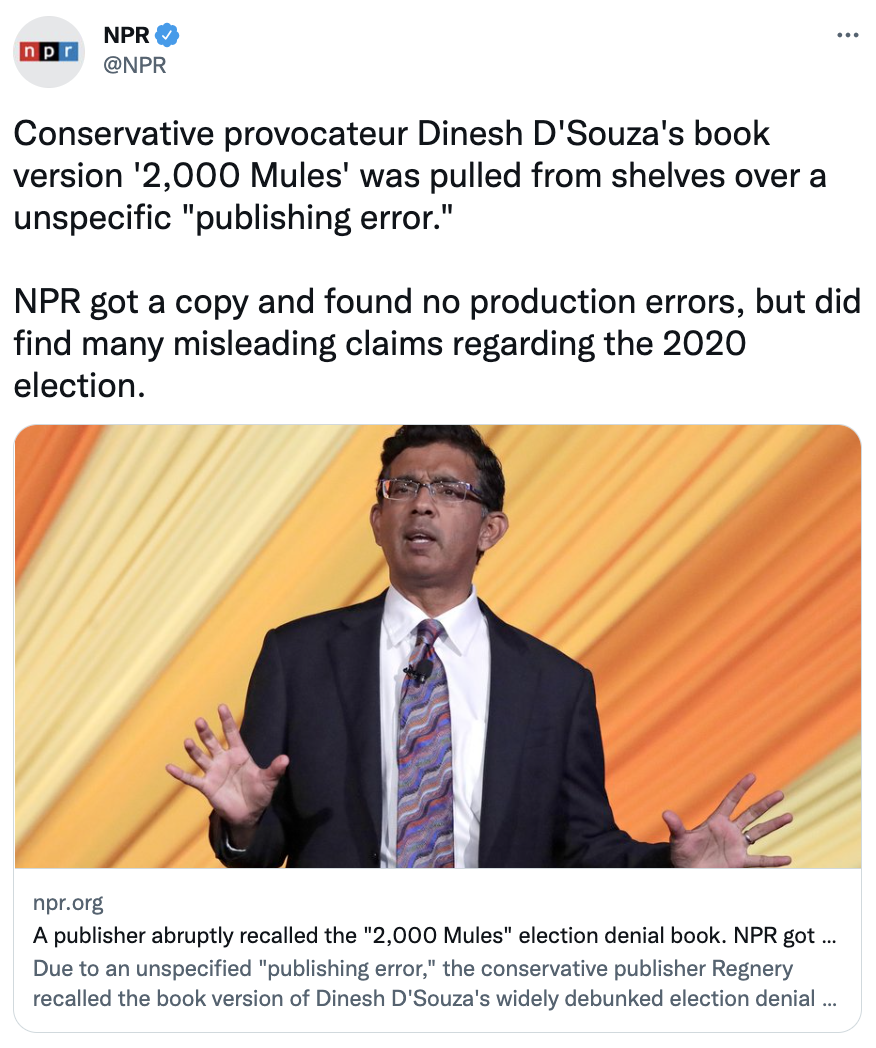Open the three-dot more options menu
Image resolution: width=876 pixels, height=1048 pixels.
point(847,35)
